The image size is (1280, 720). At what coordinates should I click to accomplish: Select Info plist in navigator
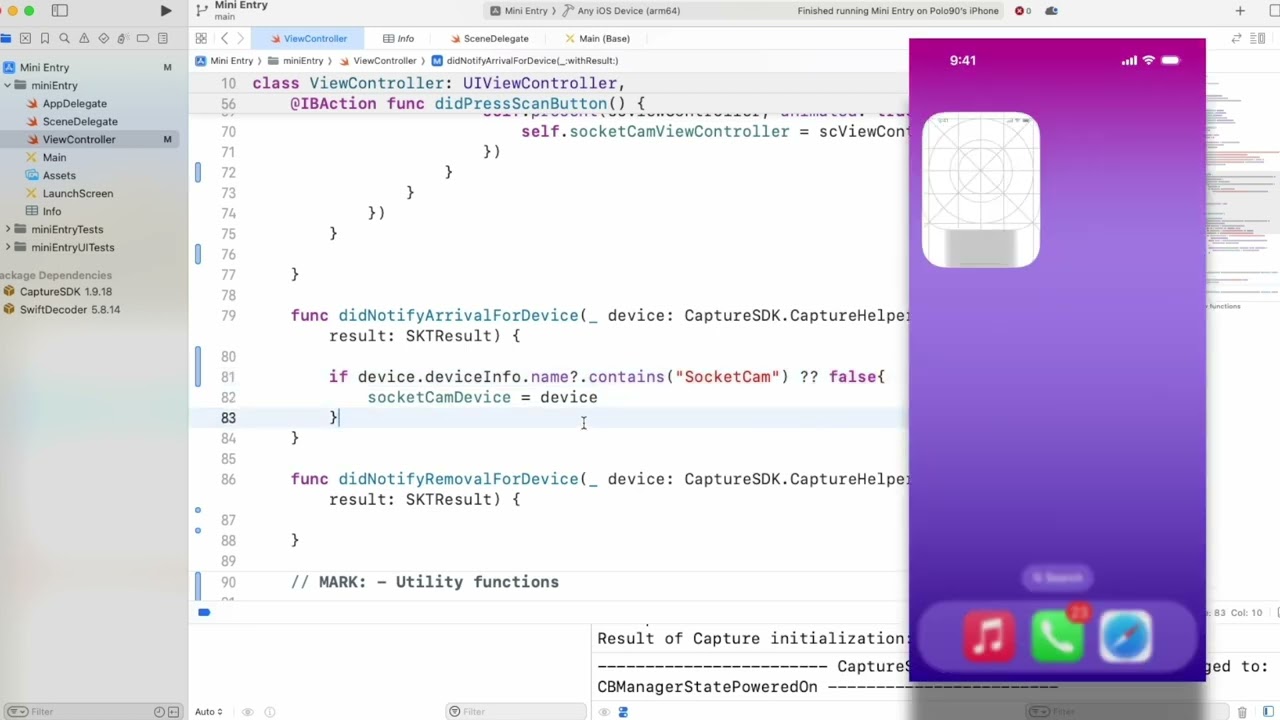pos(51,212)
